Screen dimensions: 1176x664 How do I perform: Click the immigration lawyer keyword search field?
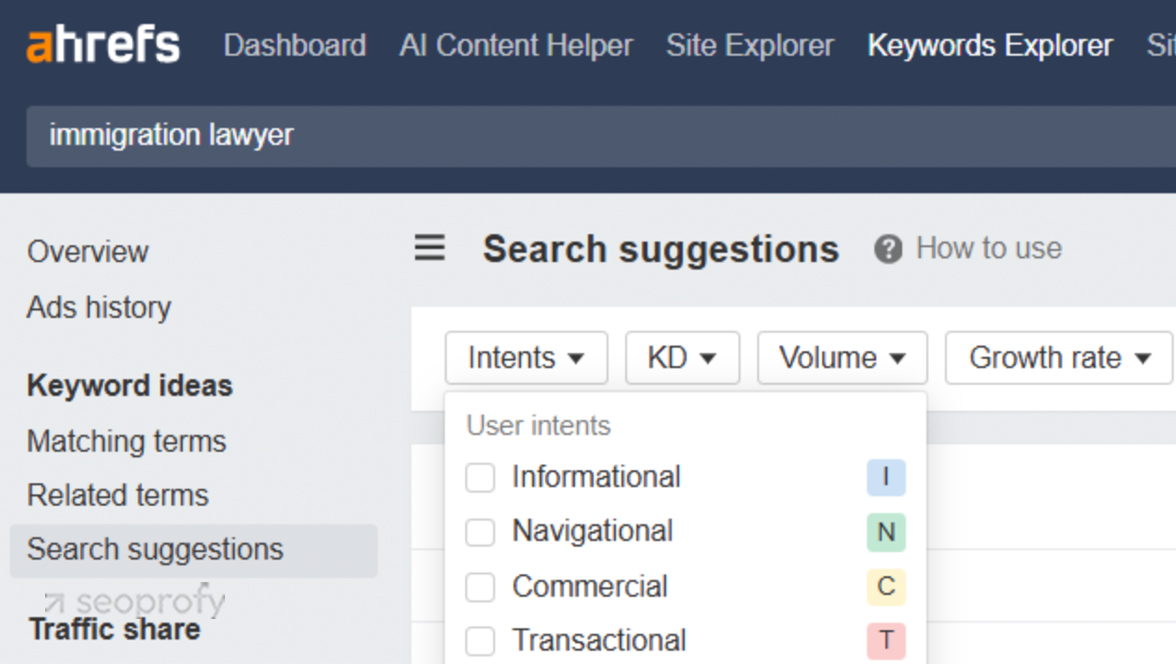pos(601,136)
